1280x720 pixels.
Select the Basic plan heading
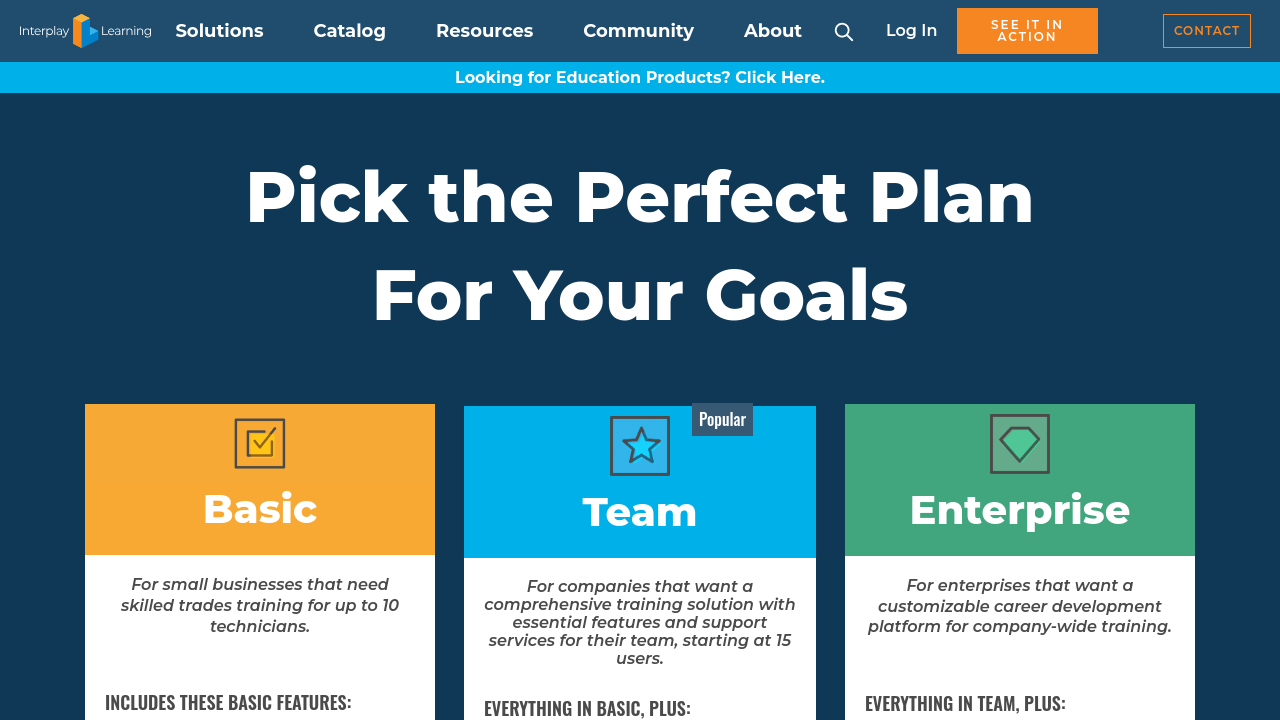click(x=260, y=509)
